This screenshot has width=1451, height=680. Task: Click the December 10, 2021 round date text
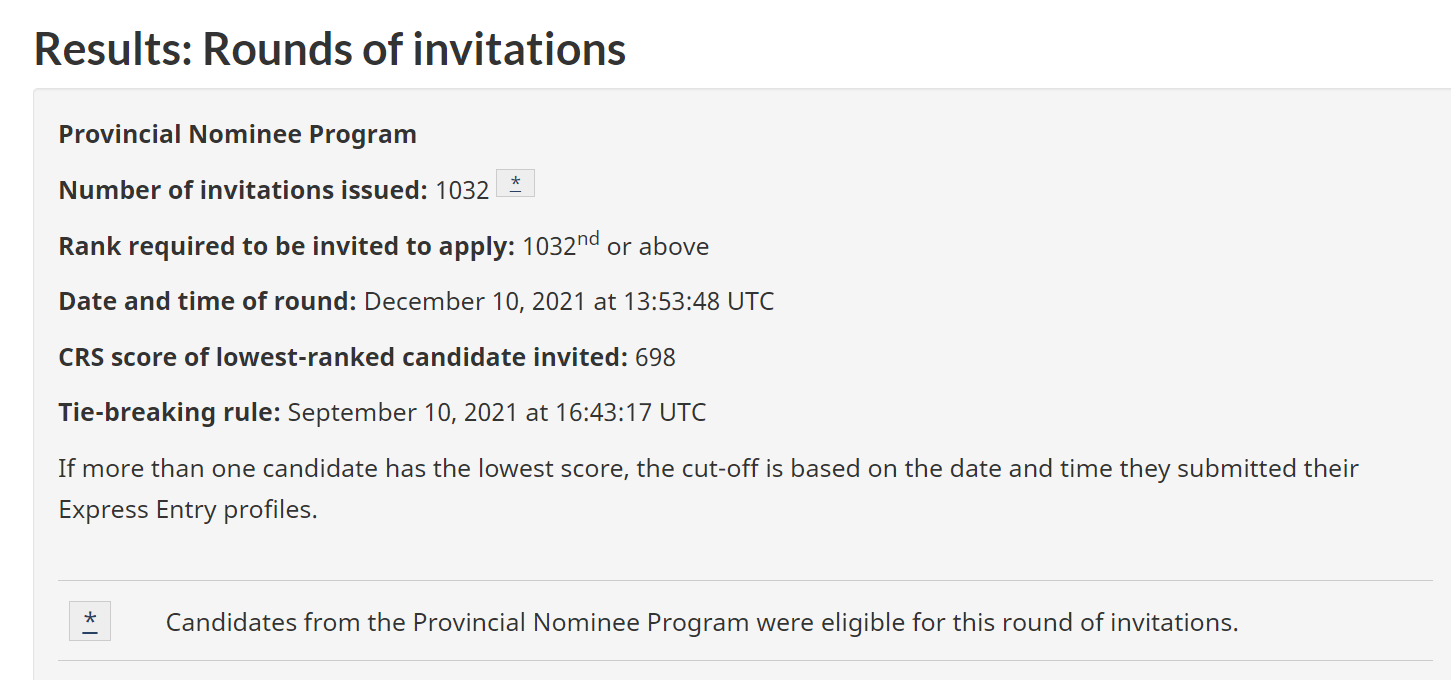click(476, 301)
